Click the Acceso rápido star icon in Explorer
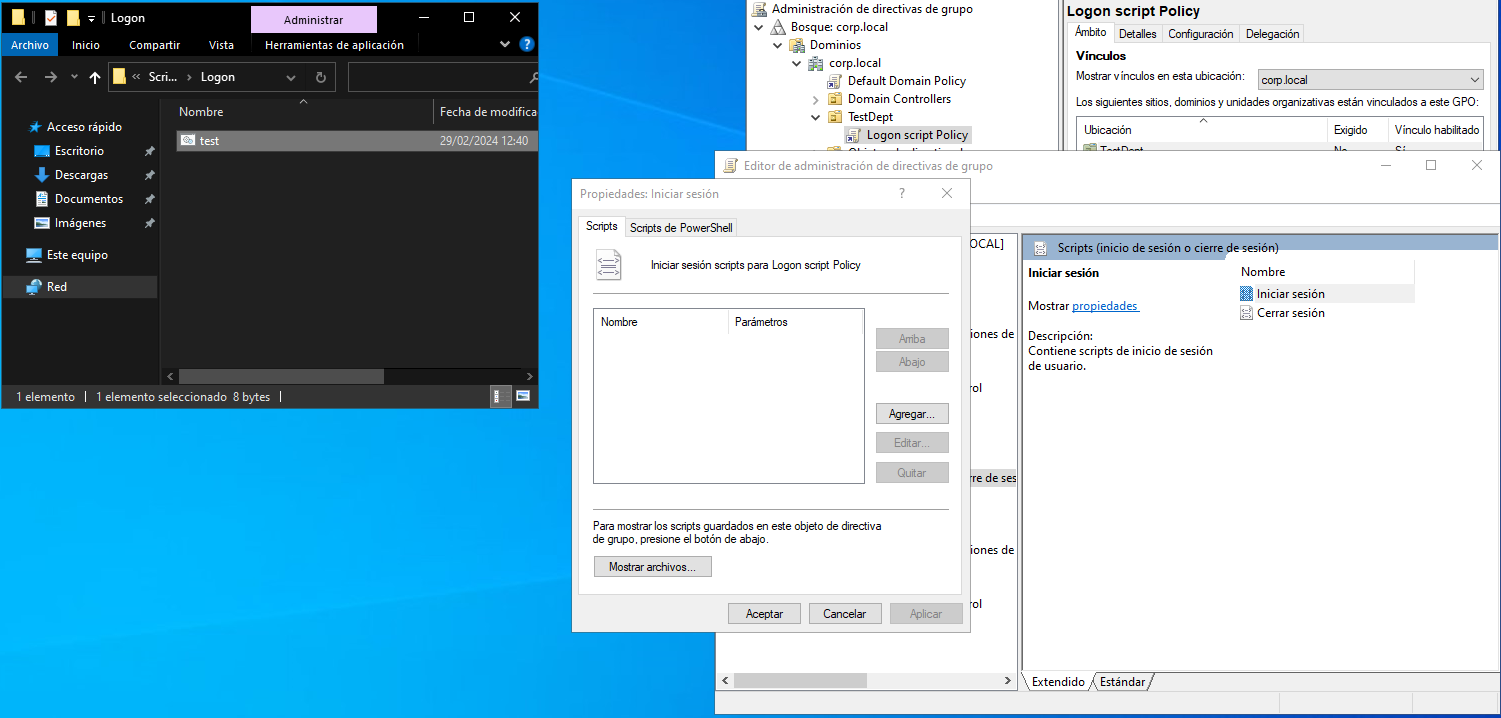 (x=36, y=127)
